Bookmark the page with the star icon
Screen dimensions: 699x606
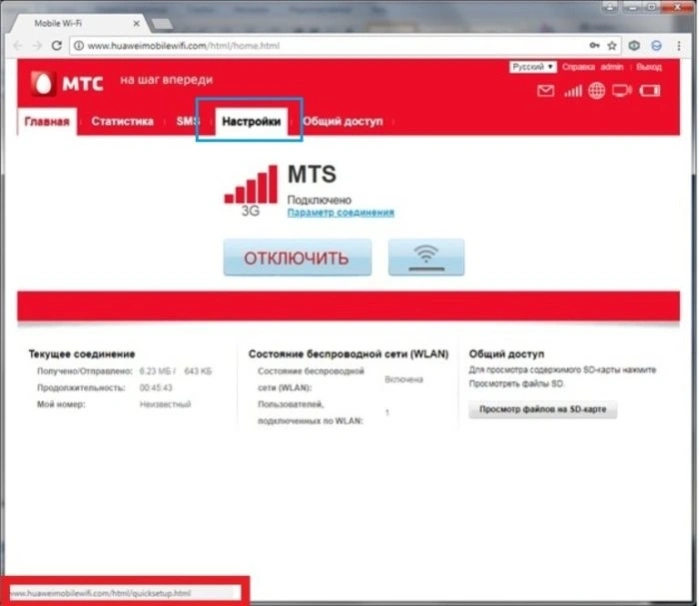click(612, 45)
